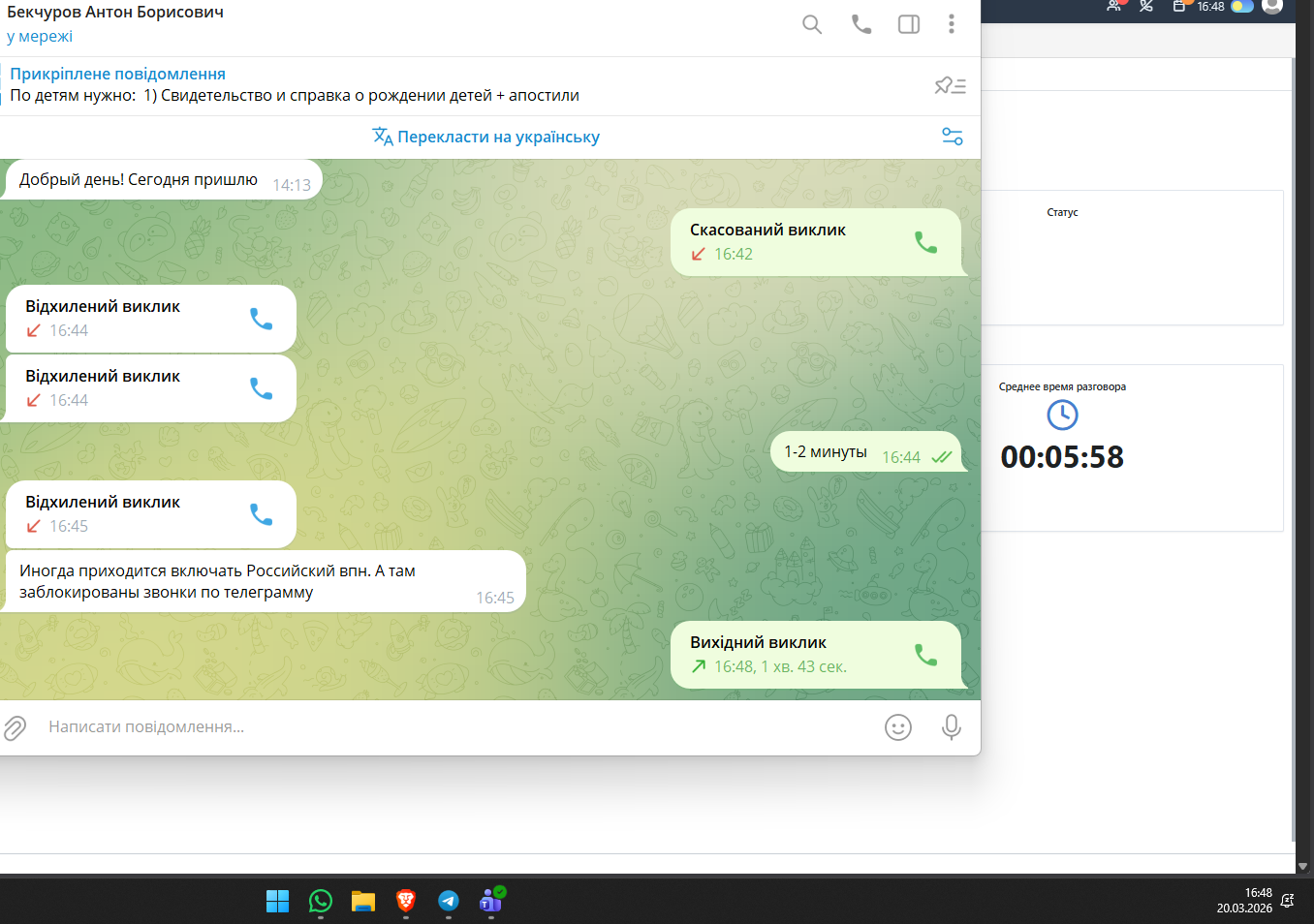Start a call from the chat header
Viewport: 1314px width, 924px height.
pyautogui.click(x=861, y=24)
